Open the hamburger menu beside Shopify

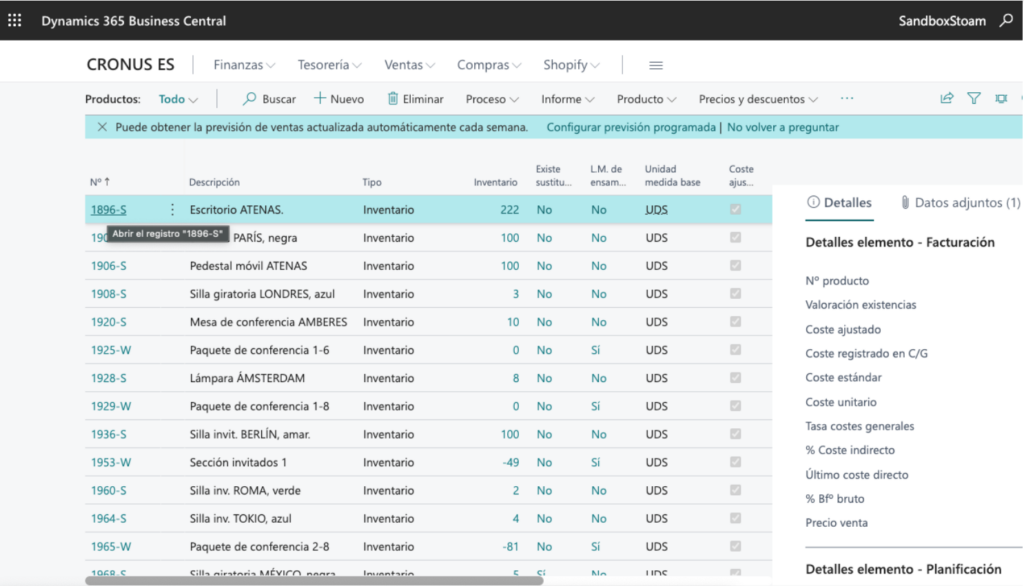(656, 65)
